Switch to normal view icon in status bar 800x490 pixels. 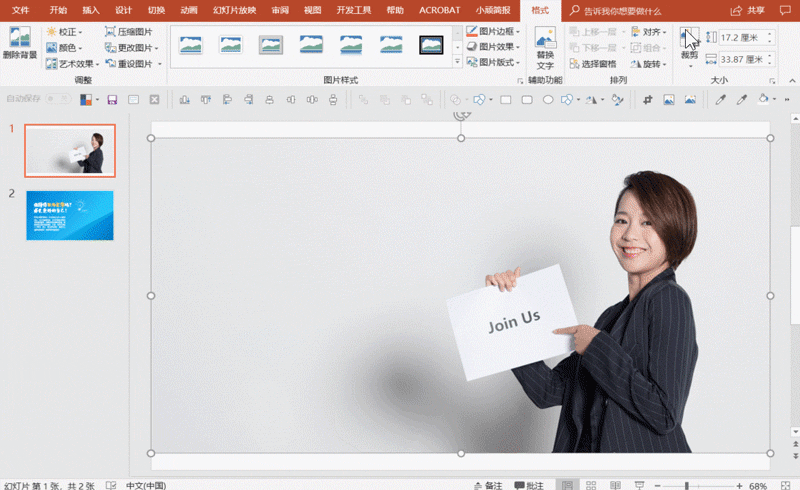click(567, 485)
